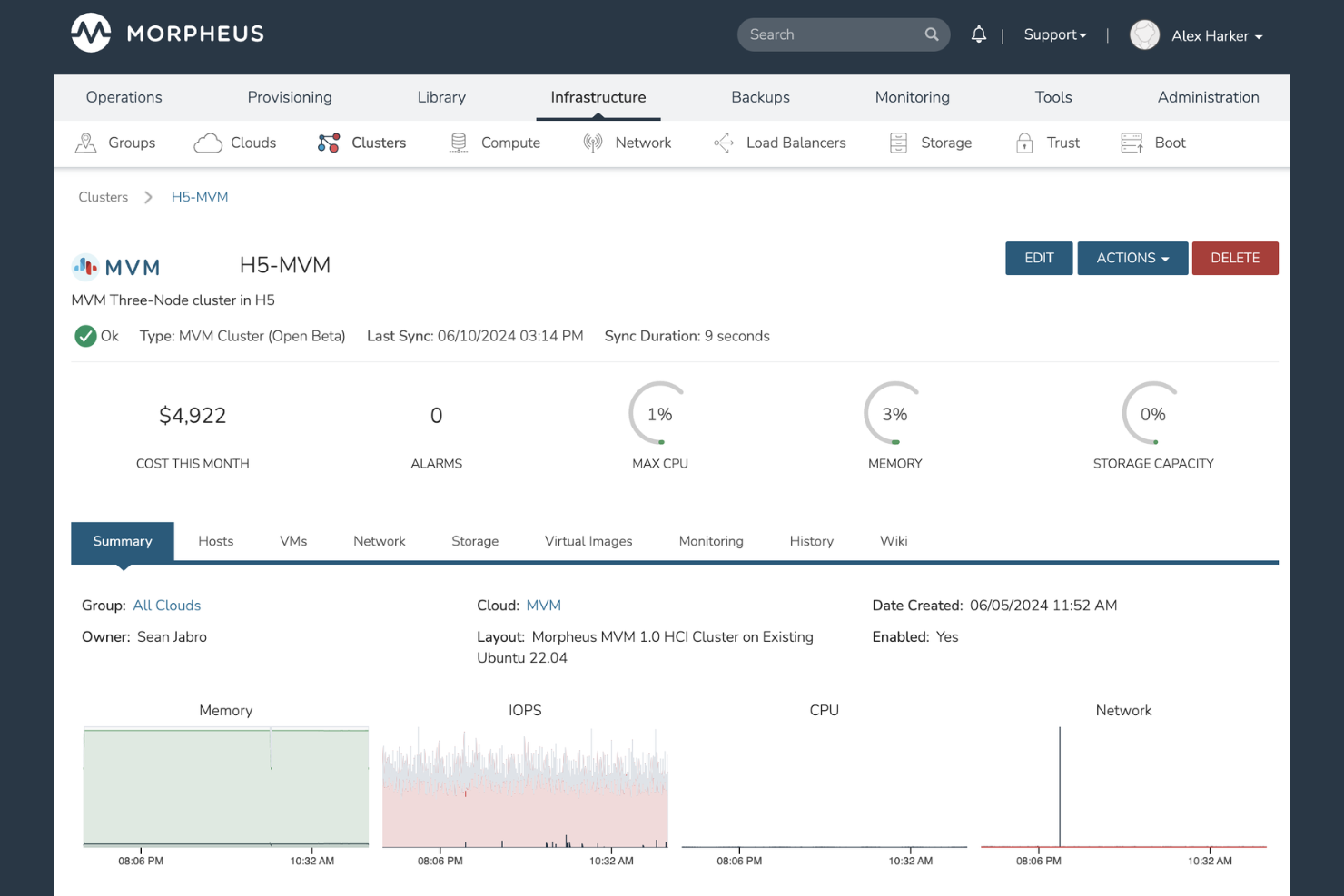1344x896 pixels.
Task: Click the Groups person icon
Action: click(86, 143)
